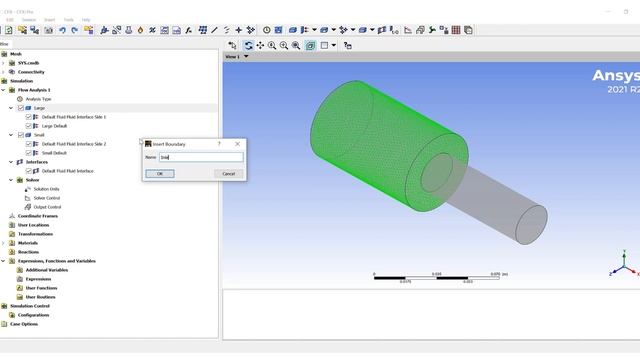Click the question mark help button in dialog
Screen dimensions: 640x360
coord(219,144)
